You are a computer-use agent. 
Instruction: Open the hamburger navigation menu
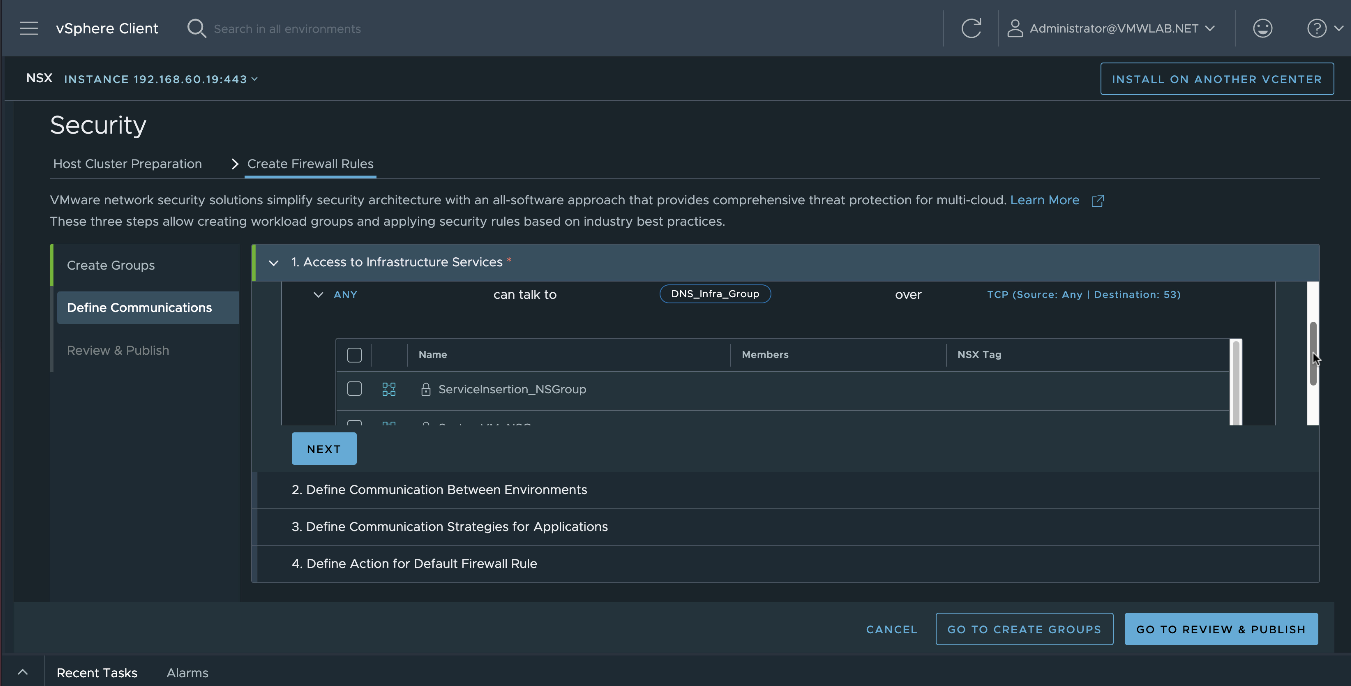(29, 28)
